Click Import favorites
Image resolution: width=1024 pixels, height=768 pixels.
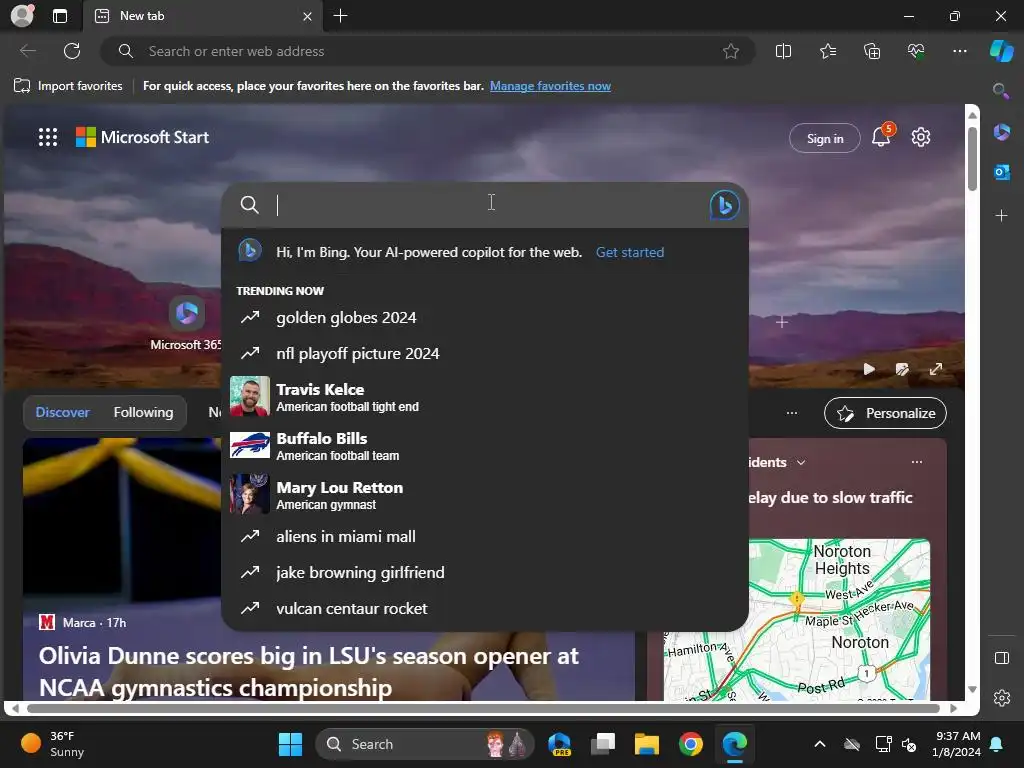pos(68,86)
